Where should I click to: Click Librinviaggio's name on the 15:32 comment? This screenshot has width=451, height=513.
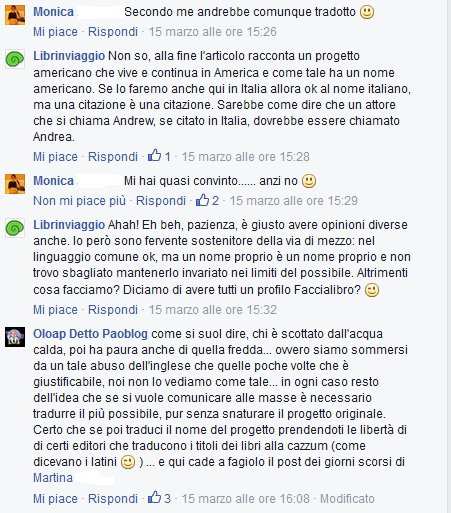coord(69,225)
